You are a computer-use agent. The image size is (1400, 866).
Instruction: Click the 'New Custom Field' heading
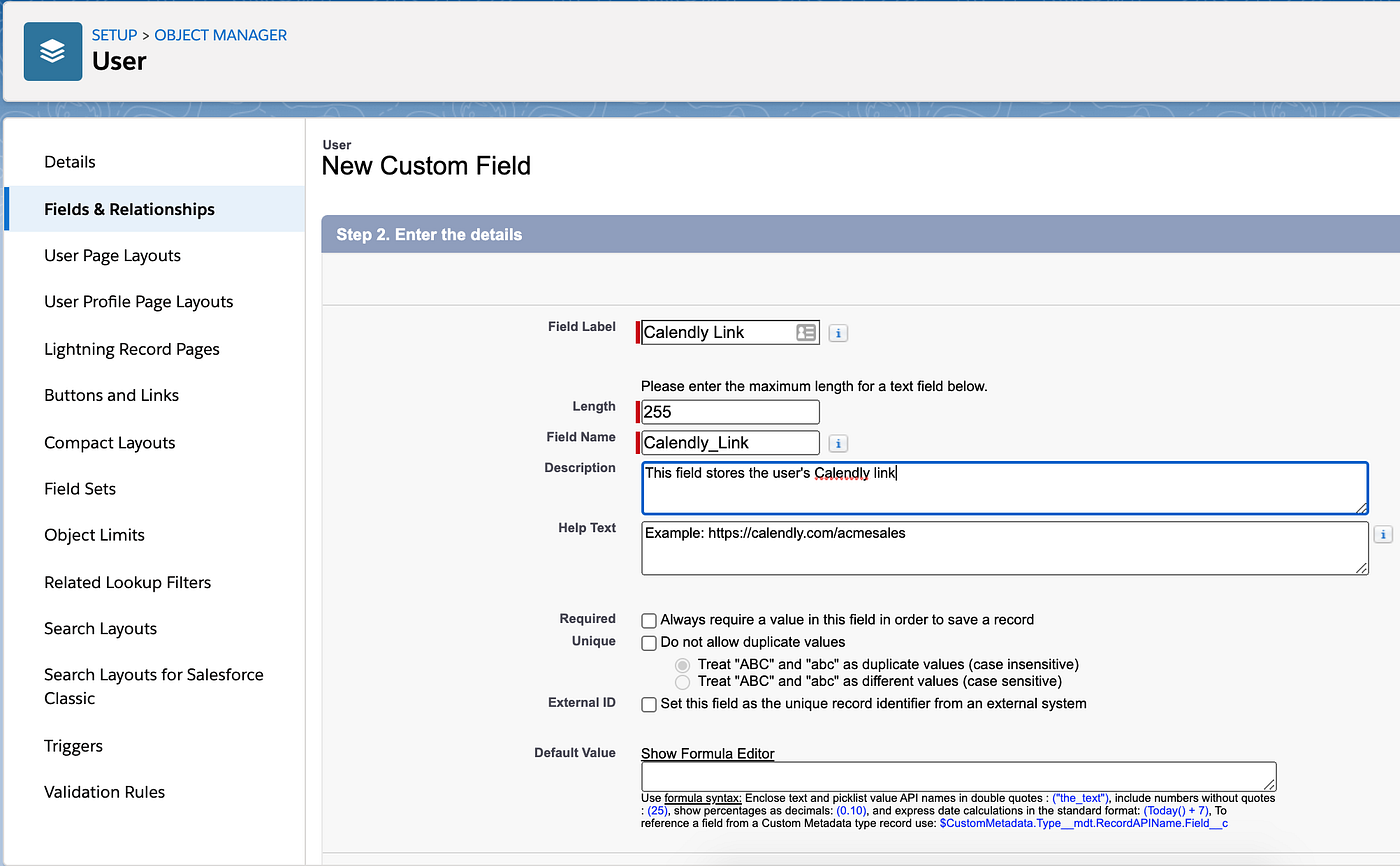coord(426,166)
